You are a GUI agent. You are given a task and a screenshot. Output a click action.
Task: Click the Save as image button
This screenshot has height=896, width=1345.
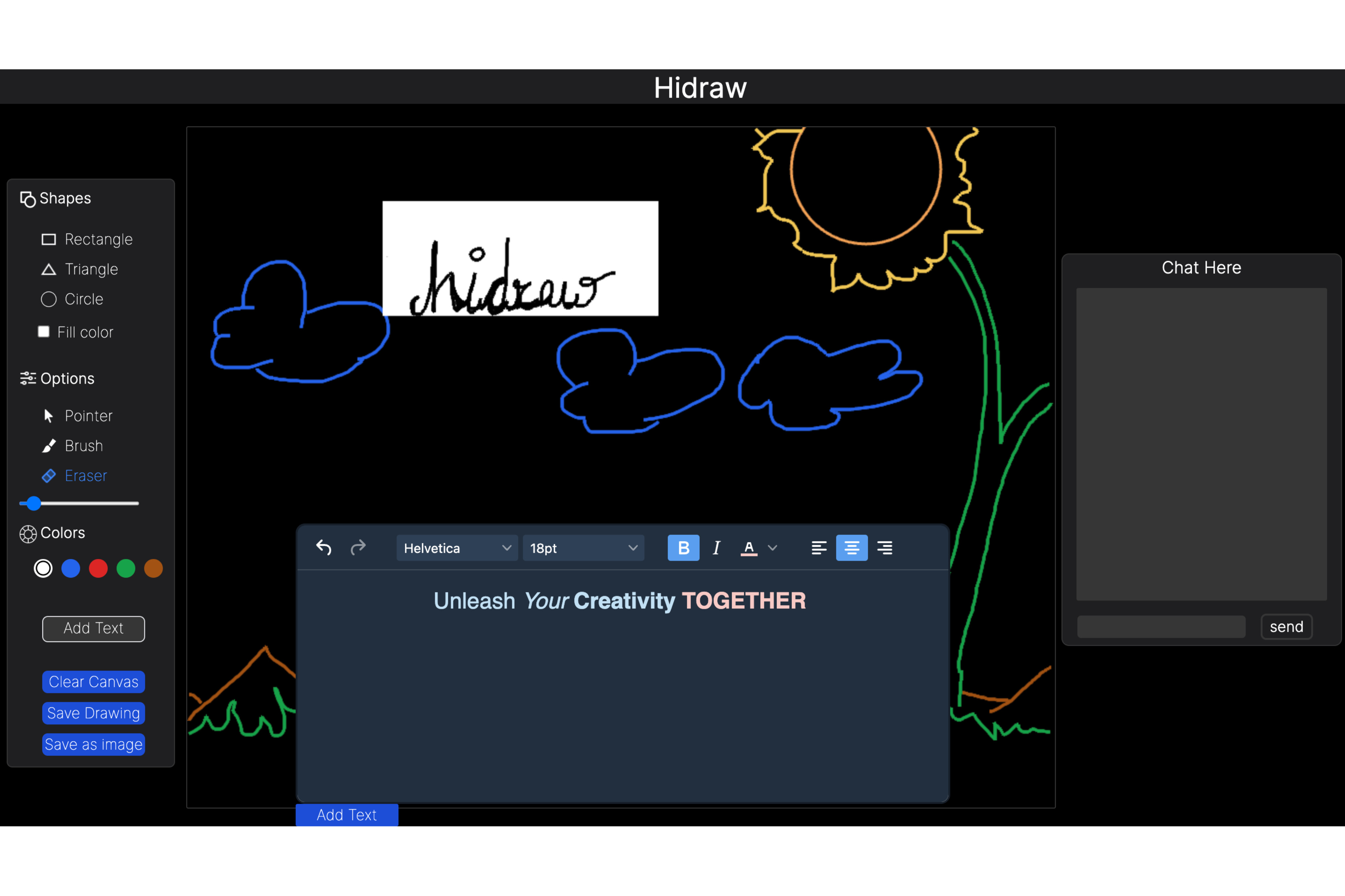click(x=94, y=744)
